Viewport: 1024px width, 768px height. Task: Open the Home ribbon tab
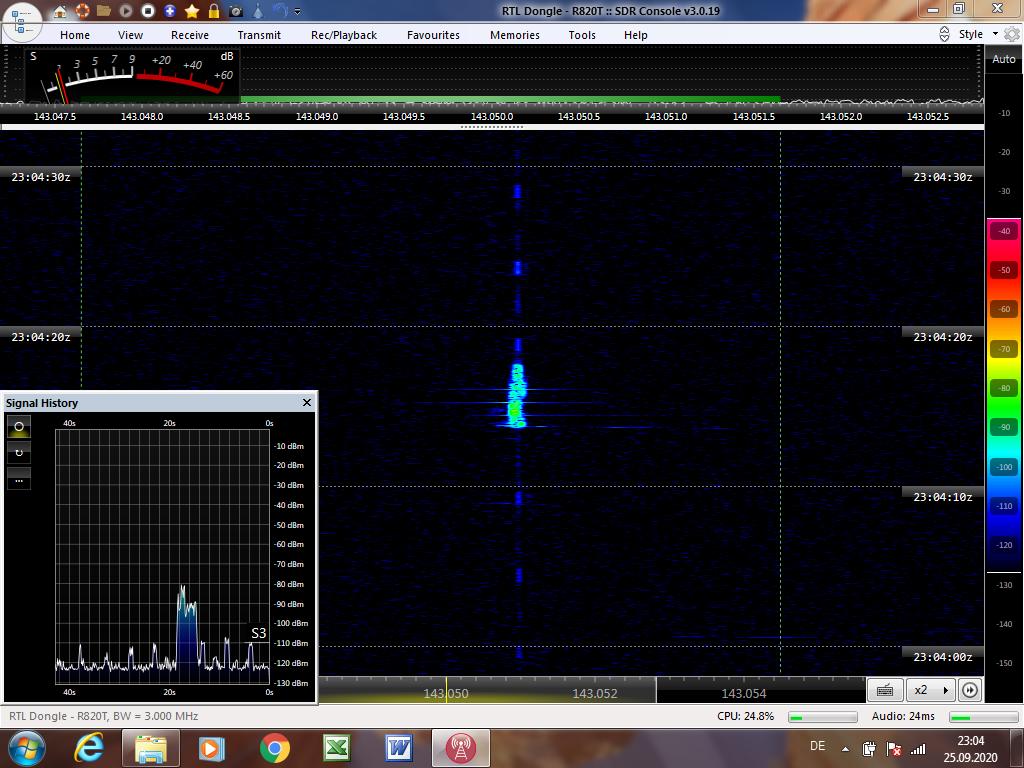[x=75, y=35]
